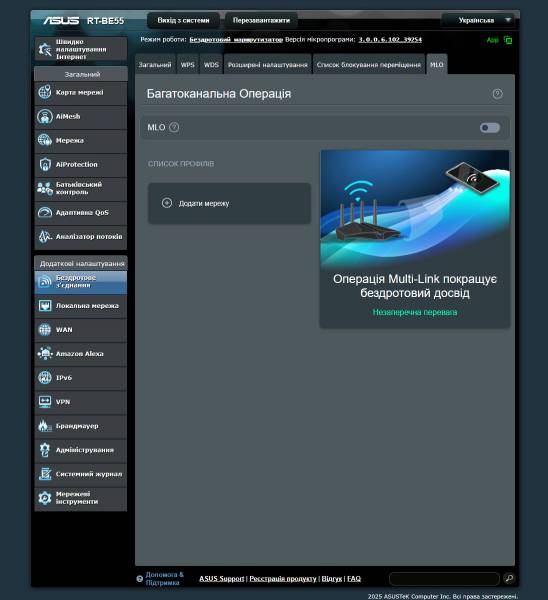Click the СПИСОК ПРОФІЛІВ heading

point(181,164)
